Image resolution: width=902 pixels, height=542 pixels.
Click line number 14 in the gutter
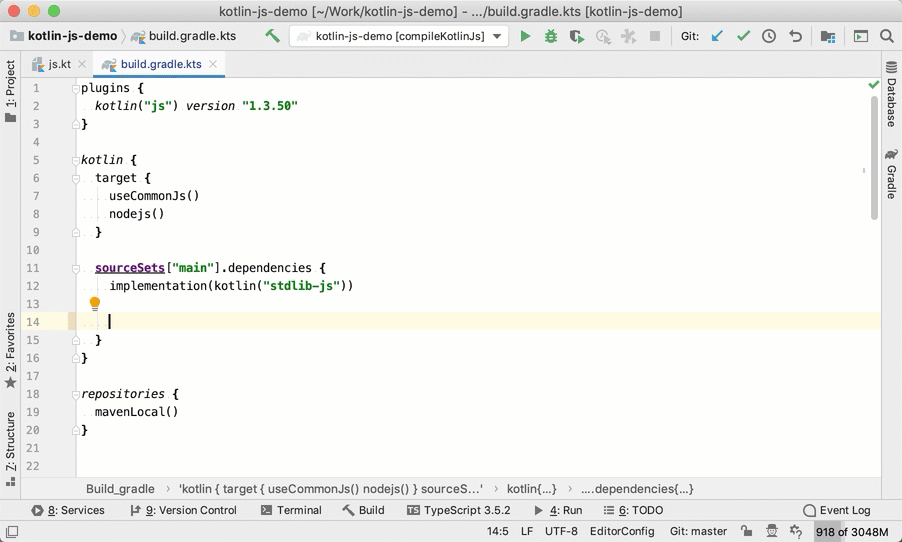(x=33, y=322)
